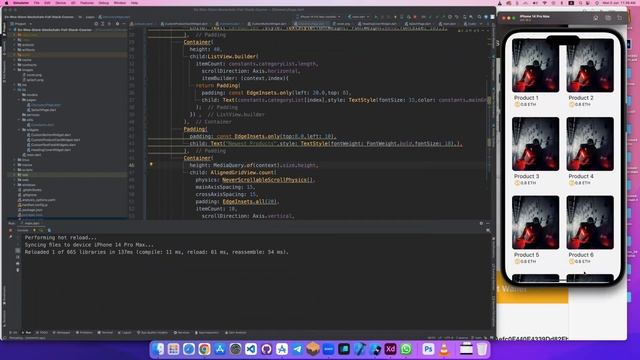640x360 pixels.
Task: Expand the images folder in project tree
Action: point(15,70)
